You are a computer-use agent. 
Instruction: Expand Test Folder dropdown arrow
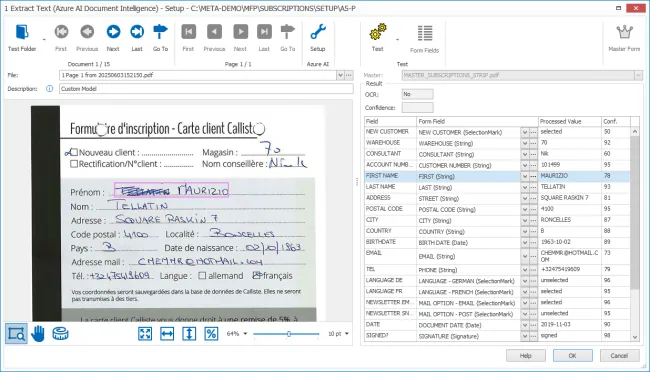point(44,40)
